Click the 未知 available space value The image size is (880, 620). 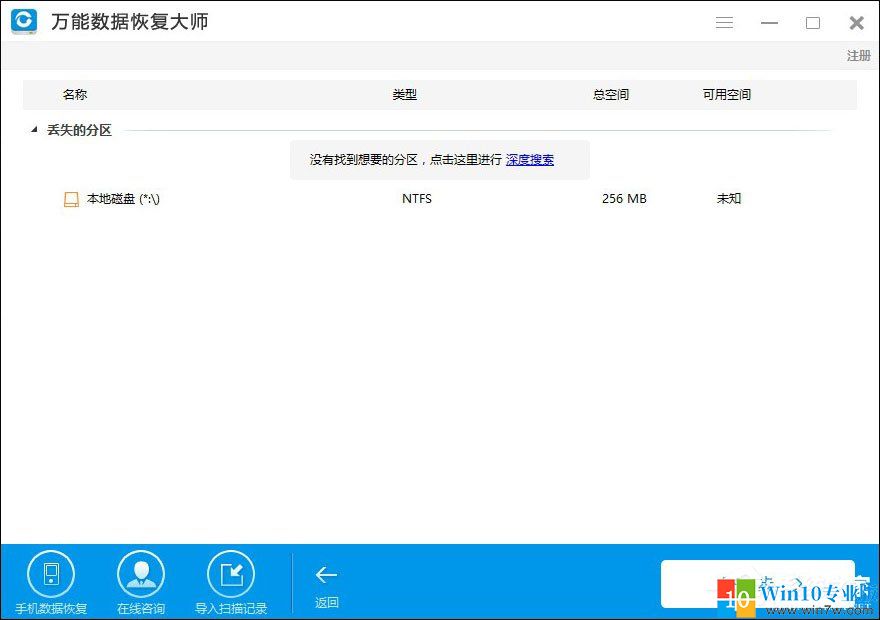pyautogui.click(x=728, y=198)
